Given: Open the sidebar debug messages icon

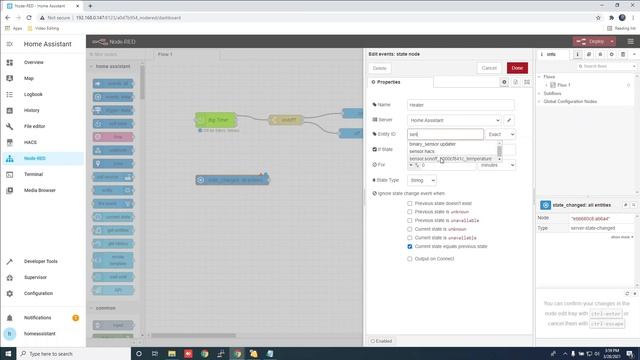Looking at the screenshot, I should (600, 54).
